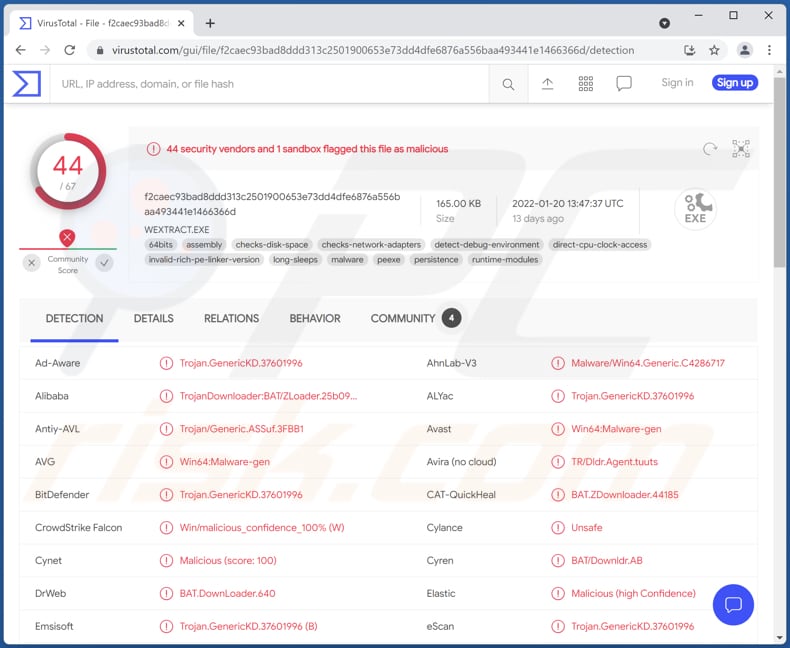Viewport: 790px width, 648px height.
Task: Click the checks-network-adapters tag
Action: (x=371, y=245)
